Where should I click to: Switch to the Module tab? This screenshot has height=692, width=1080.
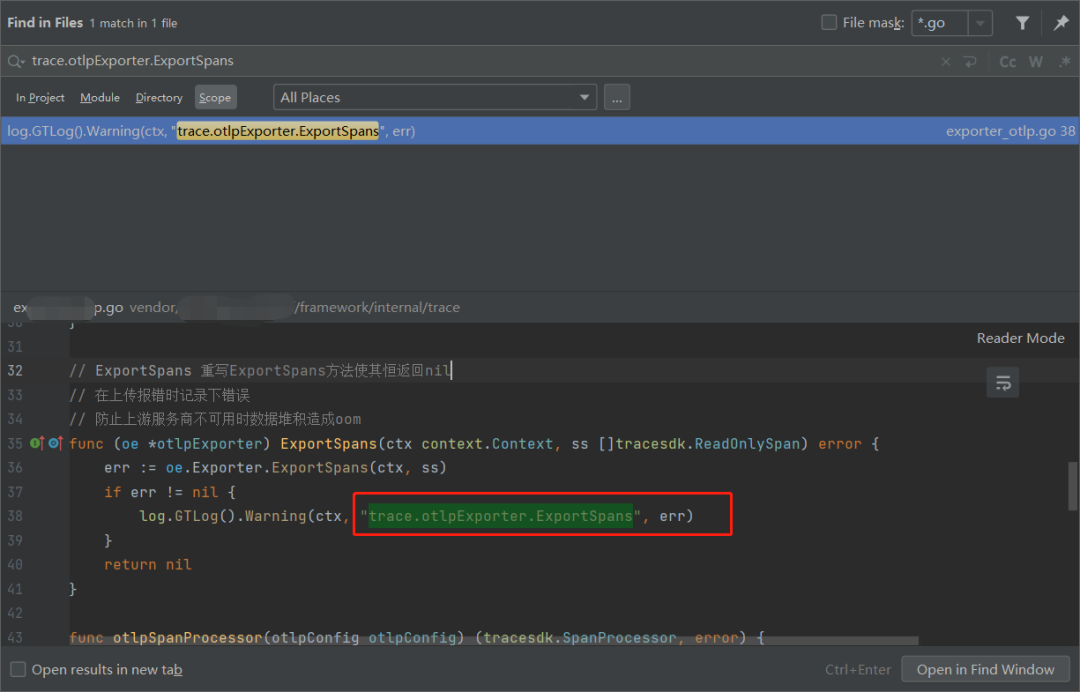100,98
